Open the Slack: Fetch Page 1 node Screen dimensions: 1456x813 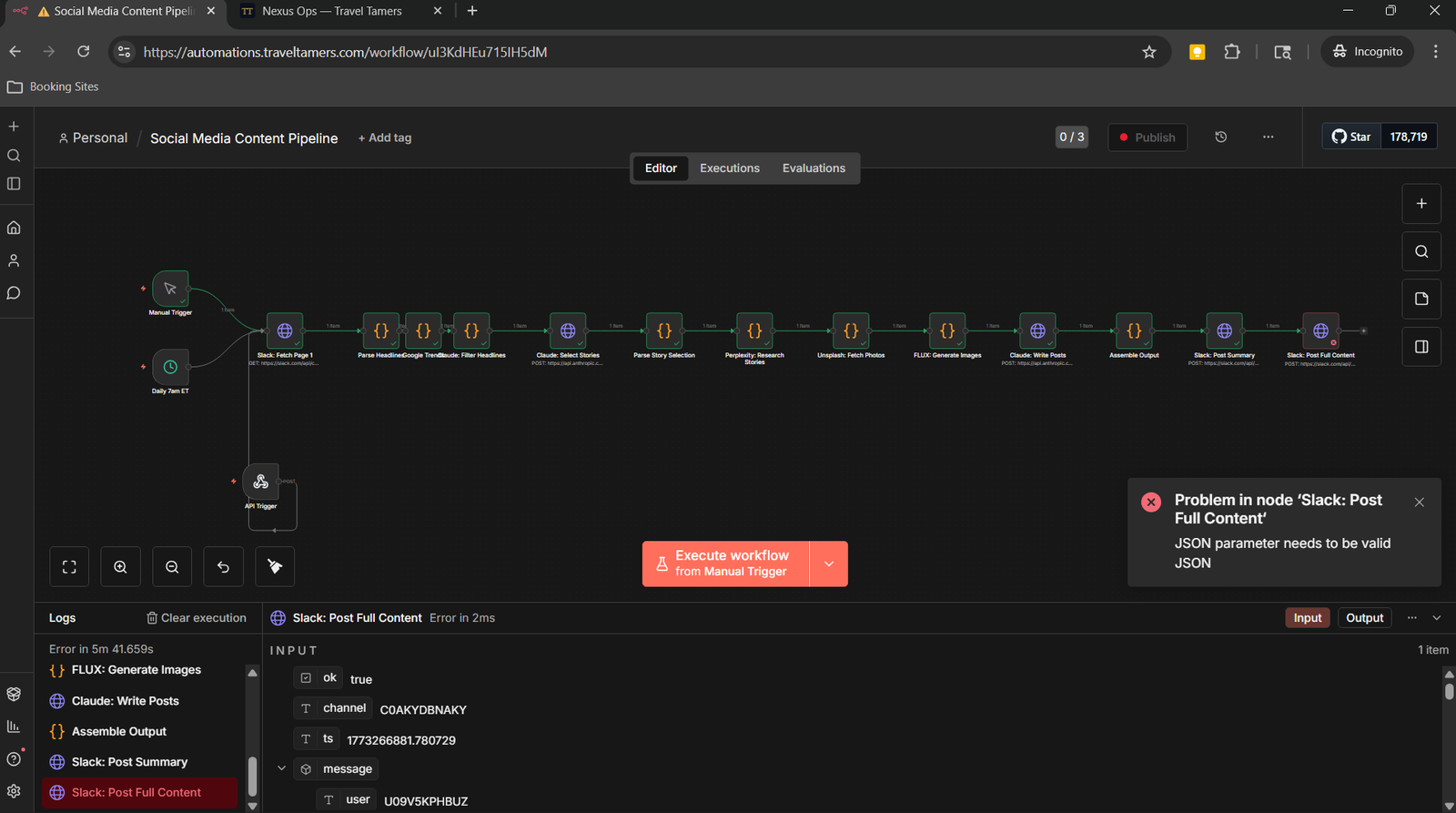(x=285, y=331)
